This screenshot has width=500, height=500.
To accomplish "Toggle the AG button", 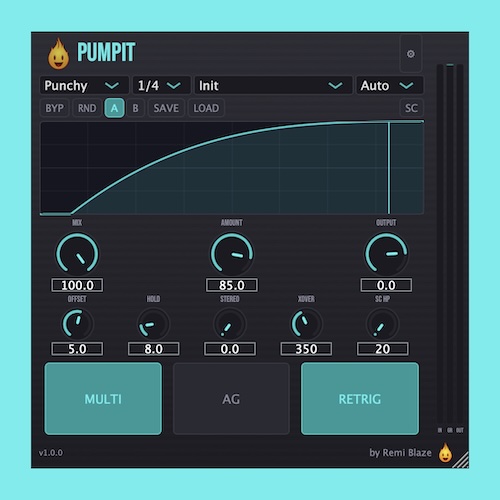I will 231,399.
